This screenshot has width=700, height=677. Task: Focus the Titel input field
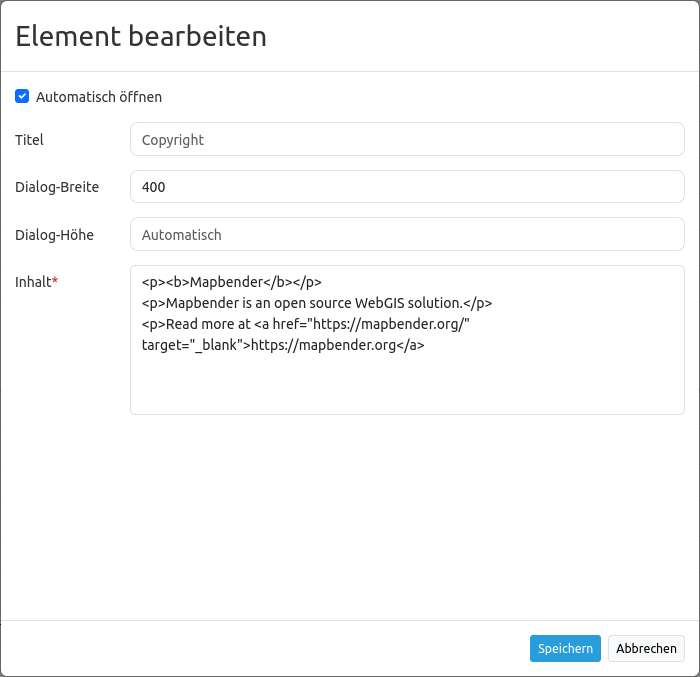point(407,140)
